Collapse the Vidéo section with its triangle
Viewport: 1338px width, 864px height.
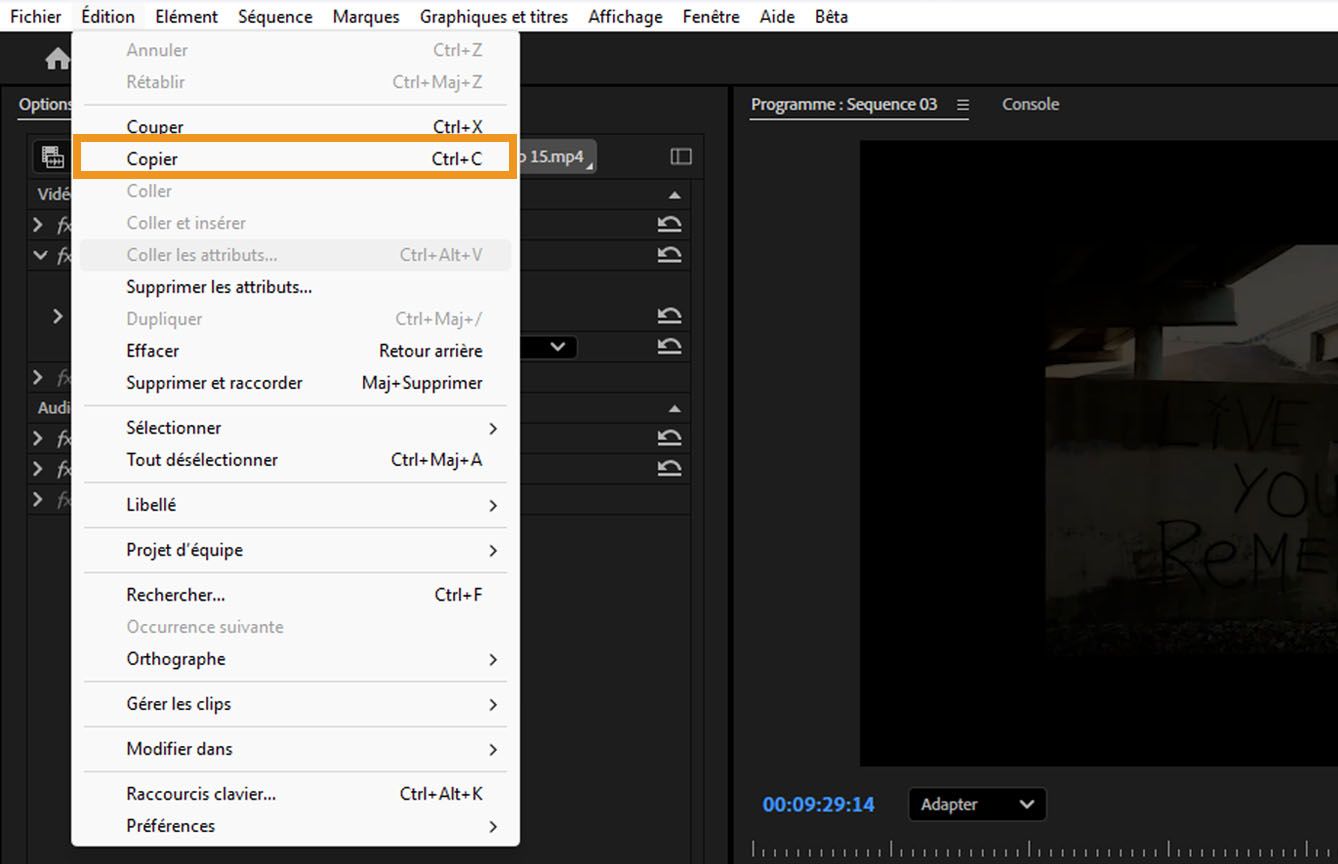(x=674, y=195)
